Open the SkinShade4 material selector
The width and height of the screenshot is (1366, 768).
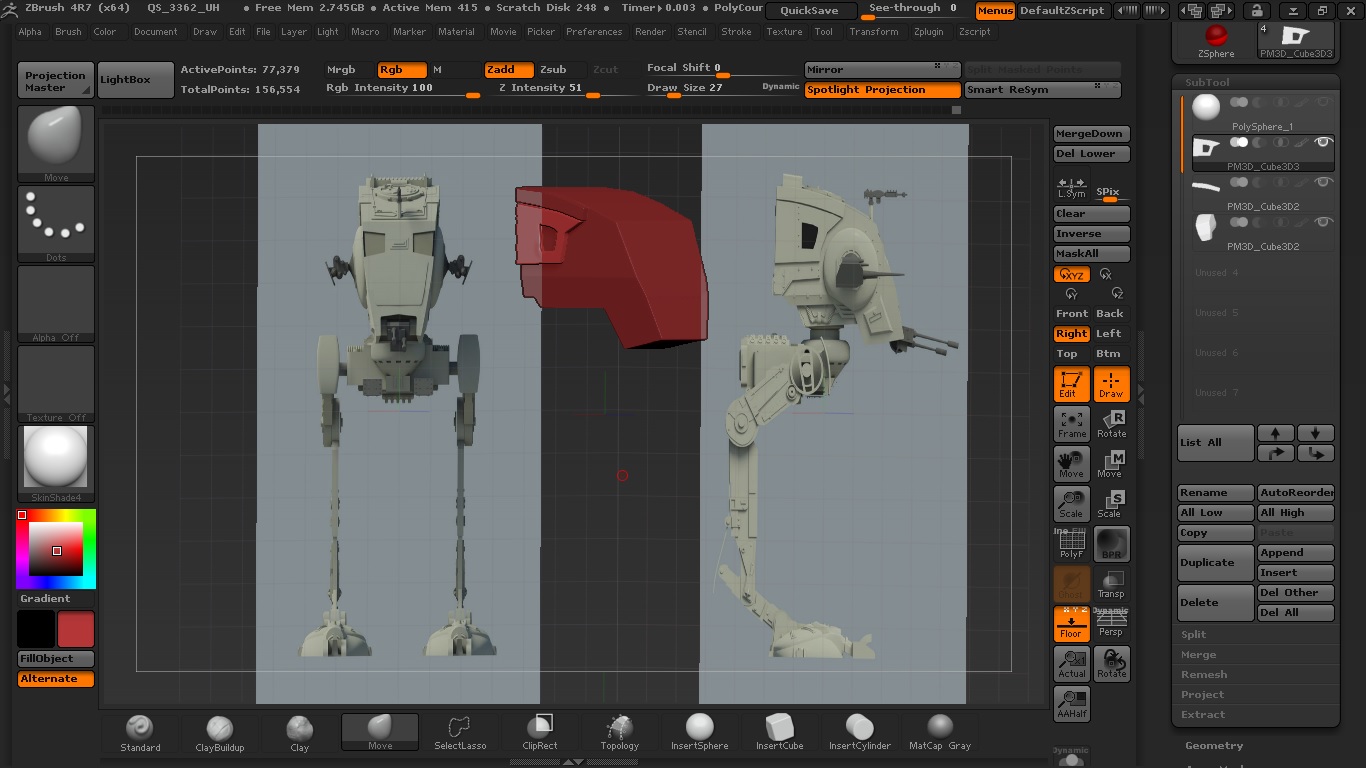(56, 464)
